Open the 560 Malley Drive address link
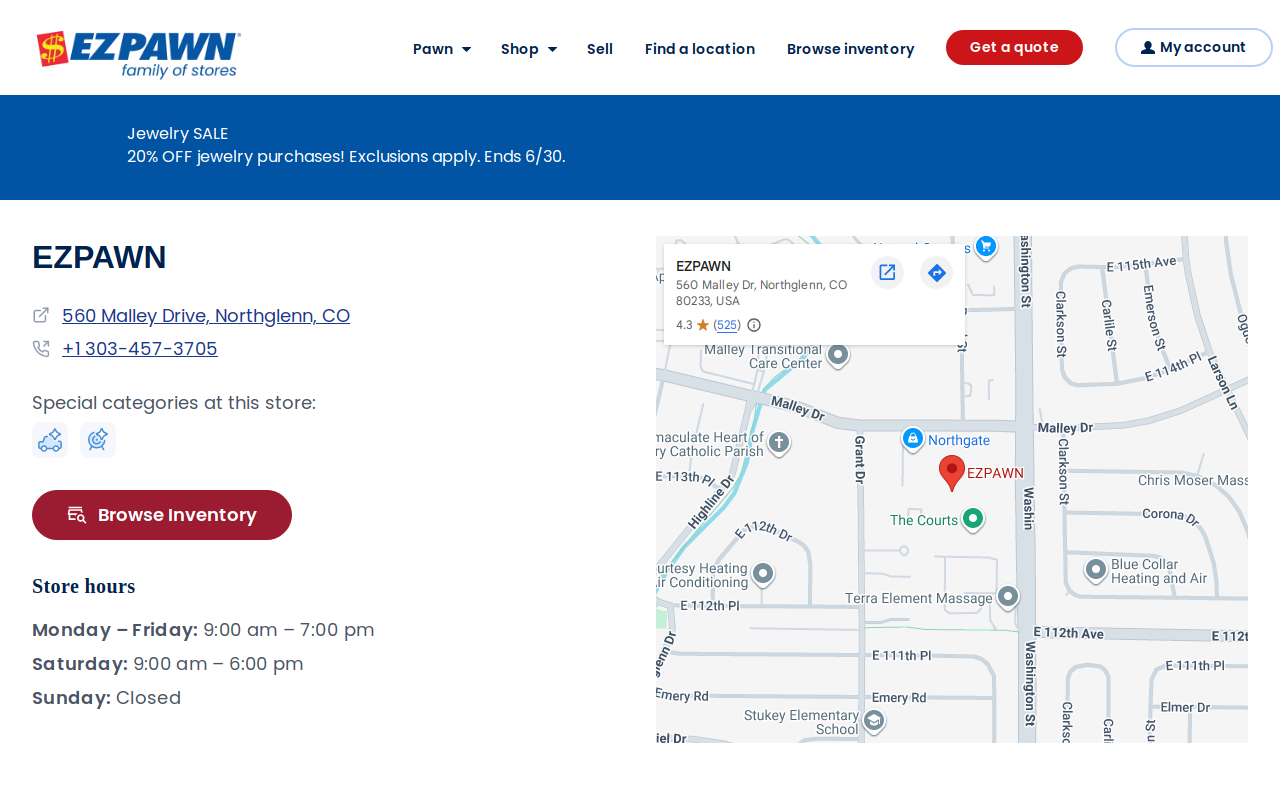This screenshot has height=800, width=1280. point(206,316)
